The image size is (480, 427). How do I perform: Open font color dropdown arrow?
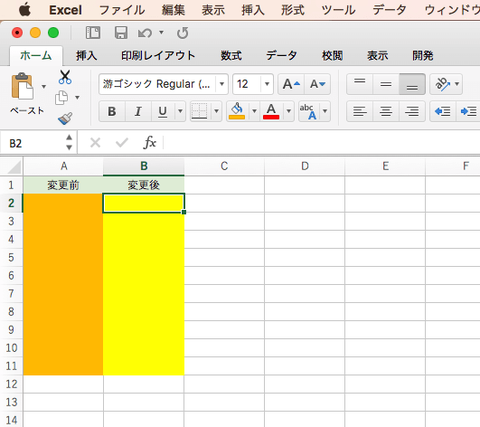(x=289, y=111)
